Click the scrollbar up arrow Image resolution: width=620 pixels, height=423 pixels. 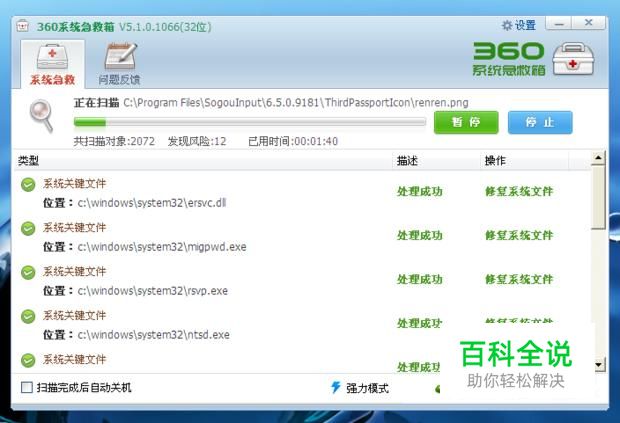[x=599, y=158]
